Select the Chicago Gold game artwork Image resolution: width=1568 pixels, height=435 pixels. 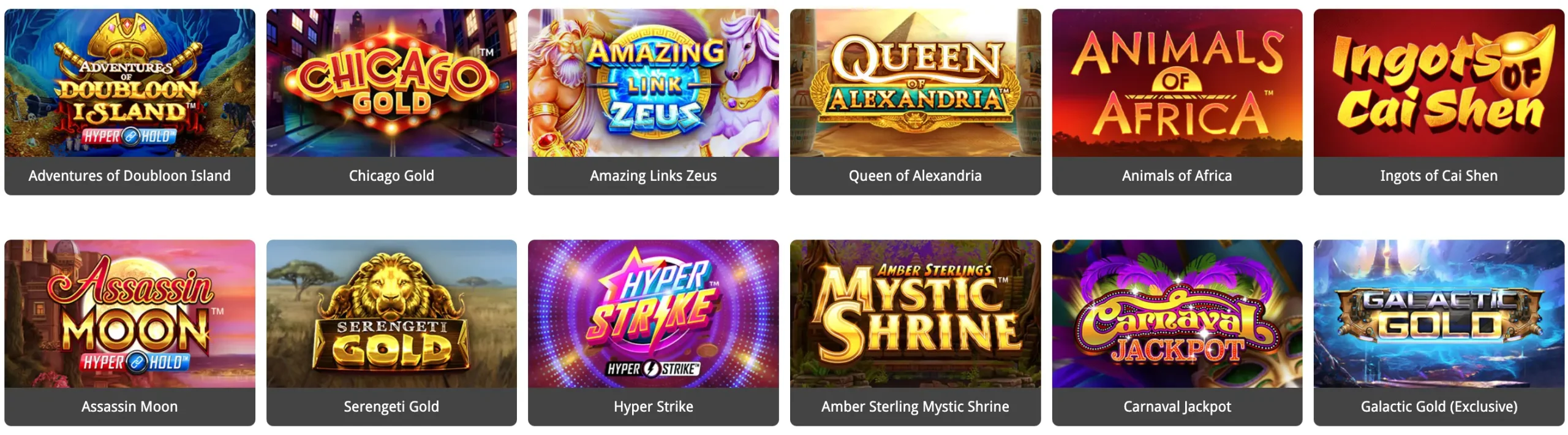pos(391,83)
